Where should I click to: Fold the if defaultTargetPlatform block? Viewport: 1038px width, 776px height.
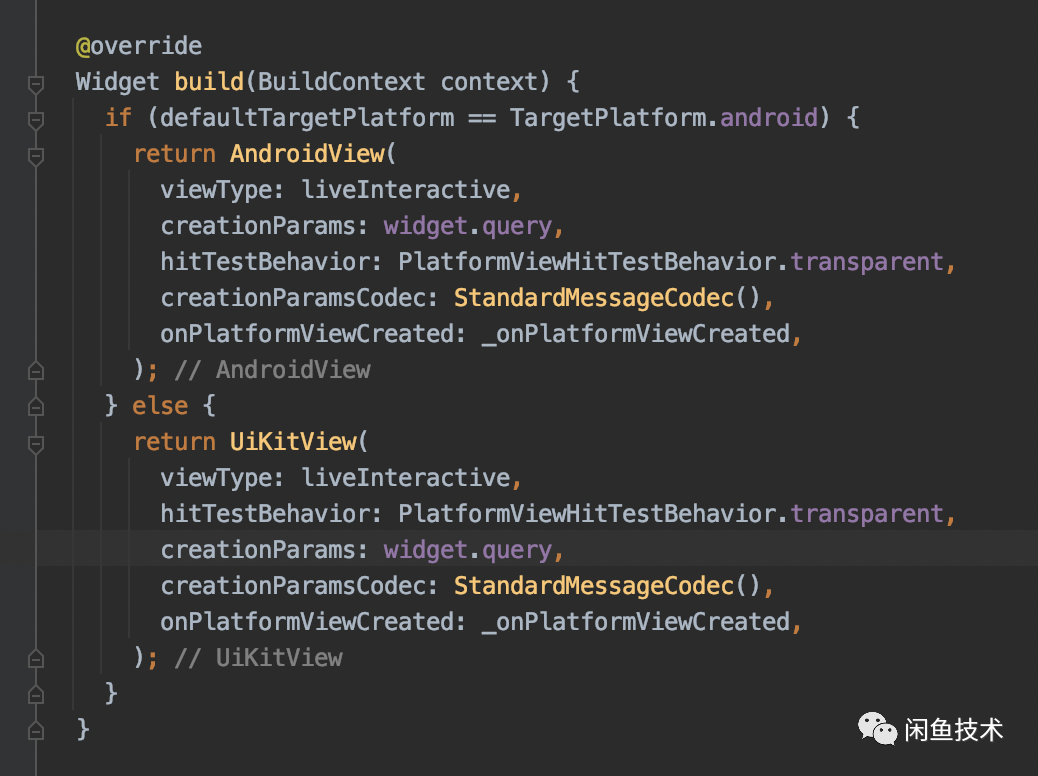pos(36,119)
